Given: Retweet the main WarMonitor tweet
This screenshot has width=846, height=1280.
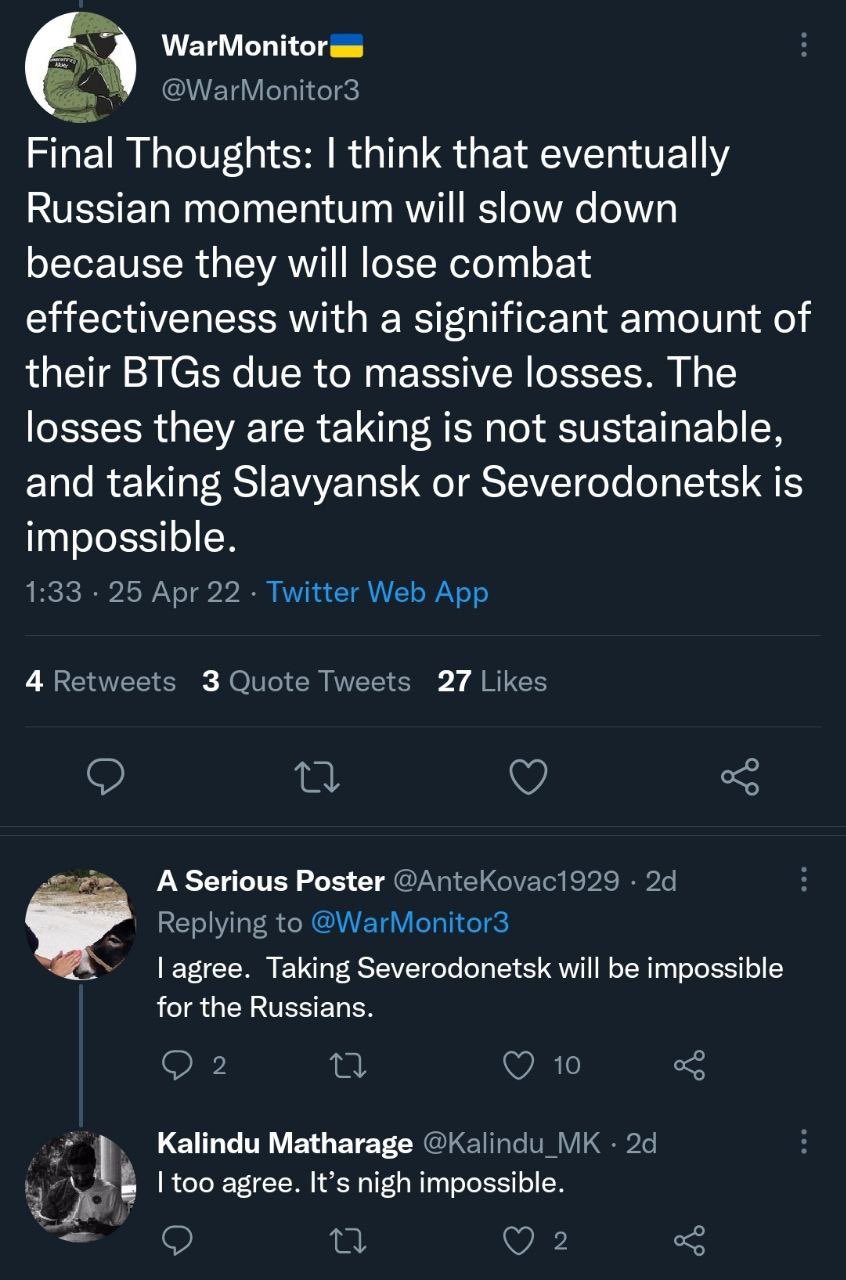Looking at the screenshot, I should click(321, 776).
